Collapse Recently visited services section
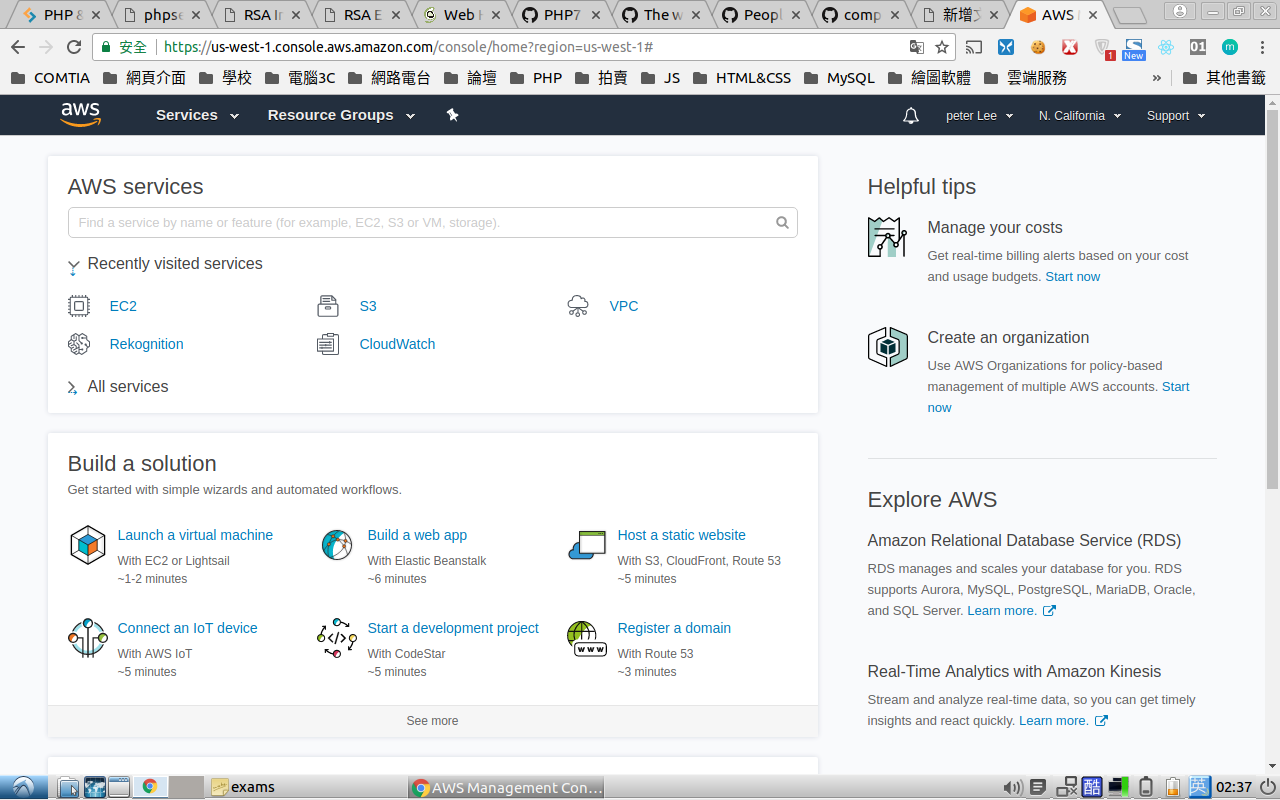 [73, 266]
